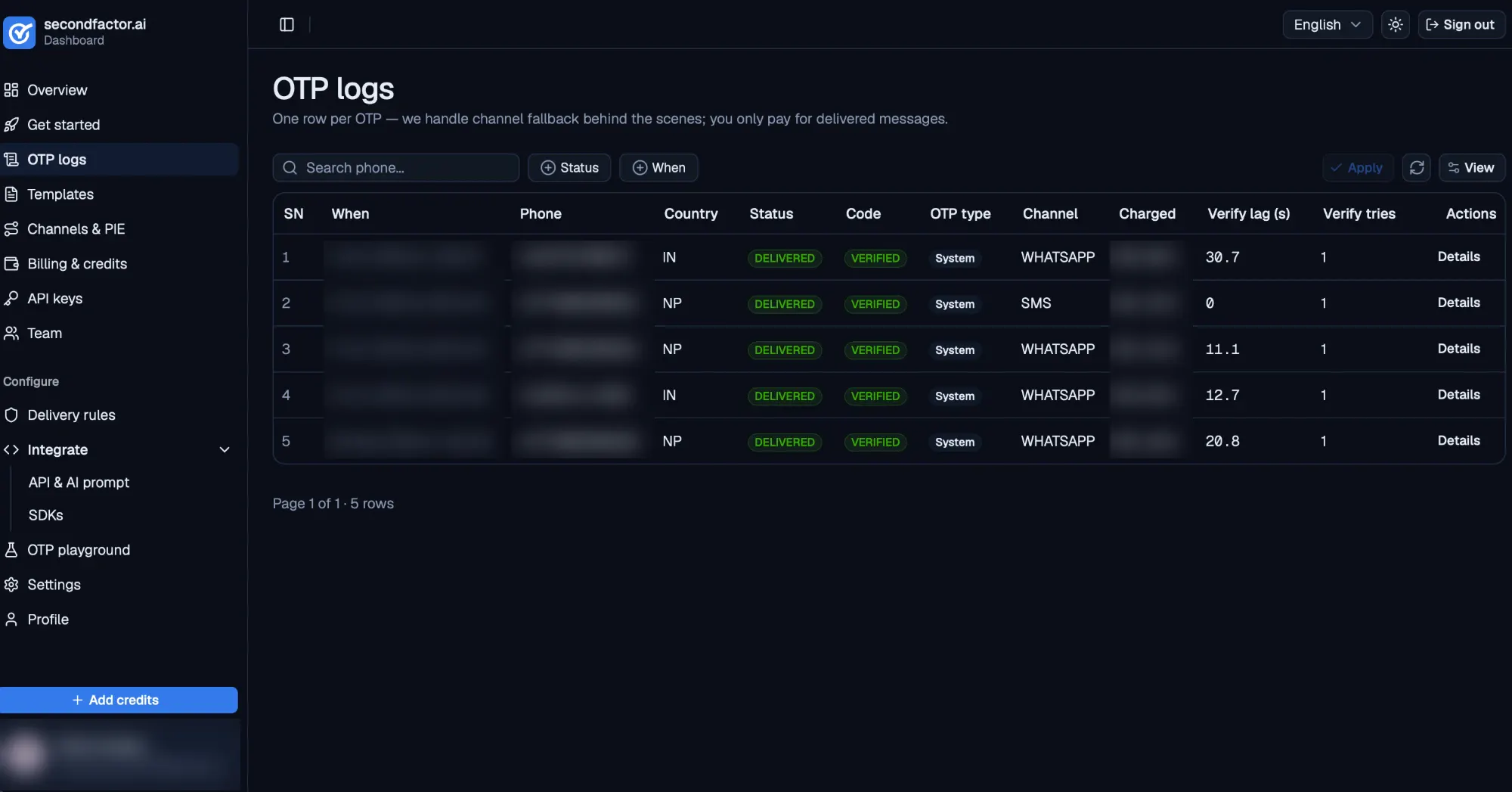Open Billing & credits page
1512x792 pixels.
click(119, 264)
